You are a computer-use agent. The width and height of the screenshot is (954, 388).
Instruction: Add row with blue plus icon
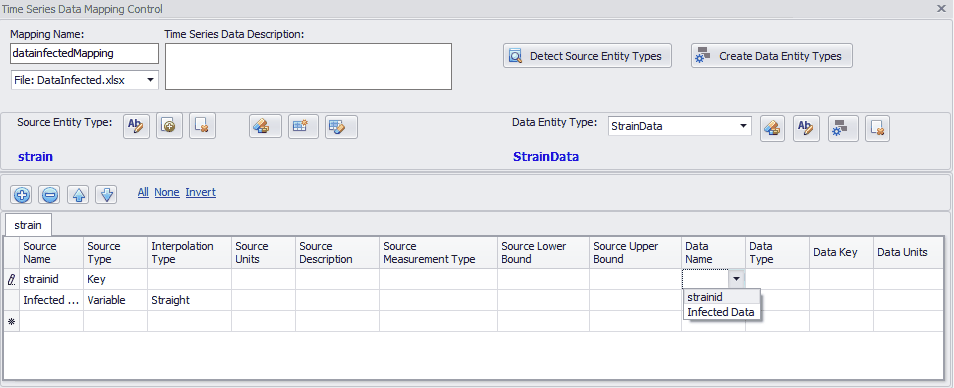[22, 195]
